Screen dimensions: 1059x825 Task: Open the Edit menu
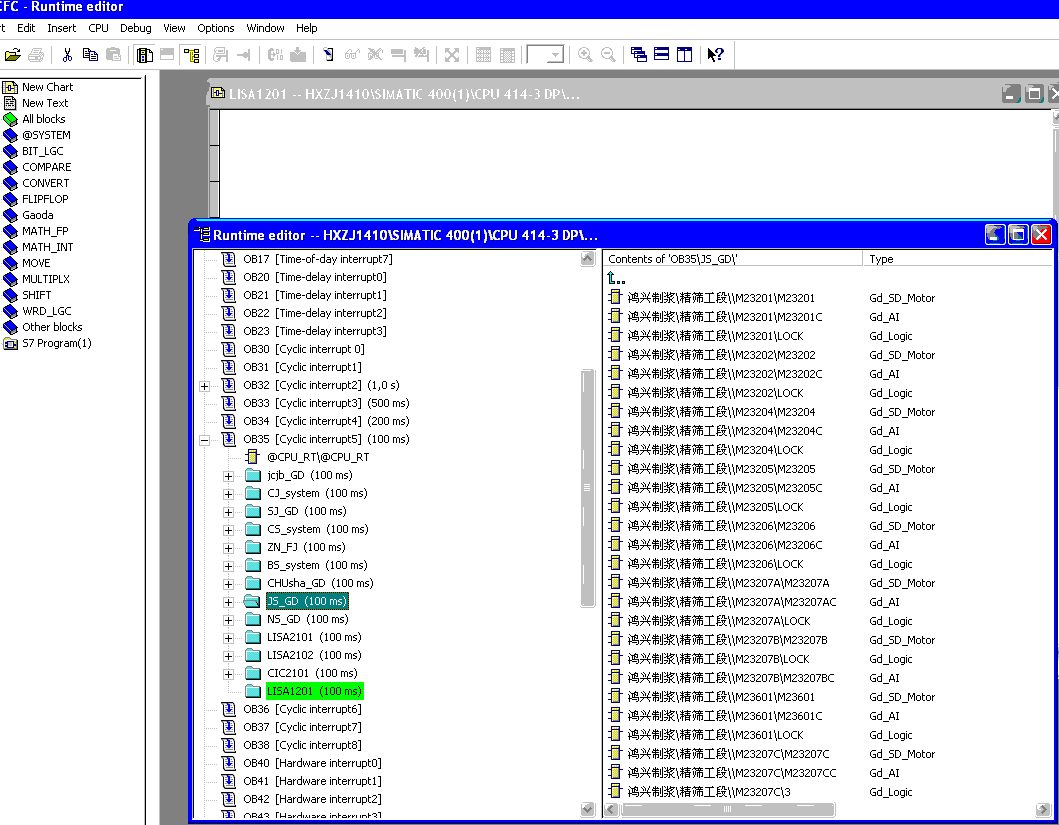pyautogui.click(x=26, y=28)
